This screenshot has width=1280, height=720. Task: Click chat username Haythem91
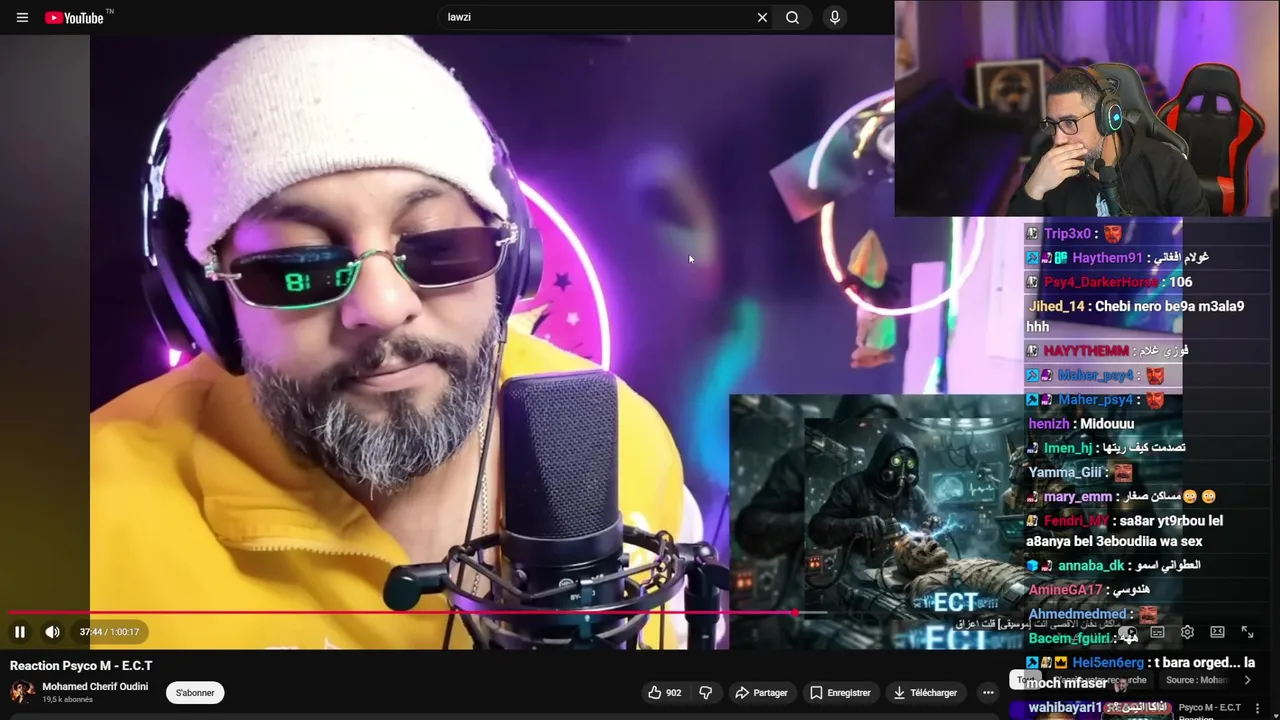click(1107, 258)
